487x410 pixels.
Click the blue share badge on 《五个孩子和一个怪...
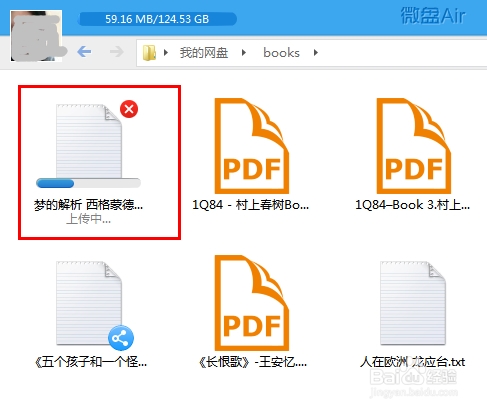[x=121, y=338]
